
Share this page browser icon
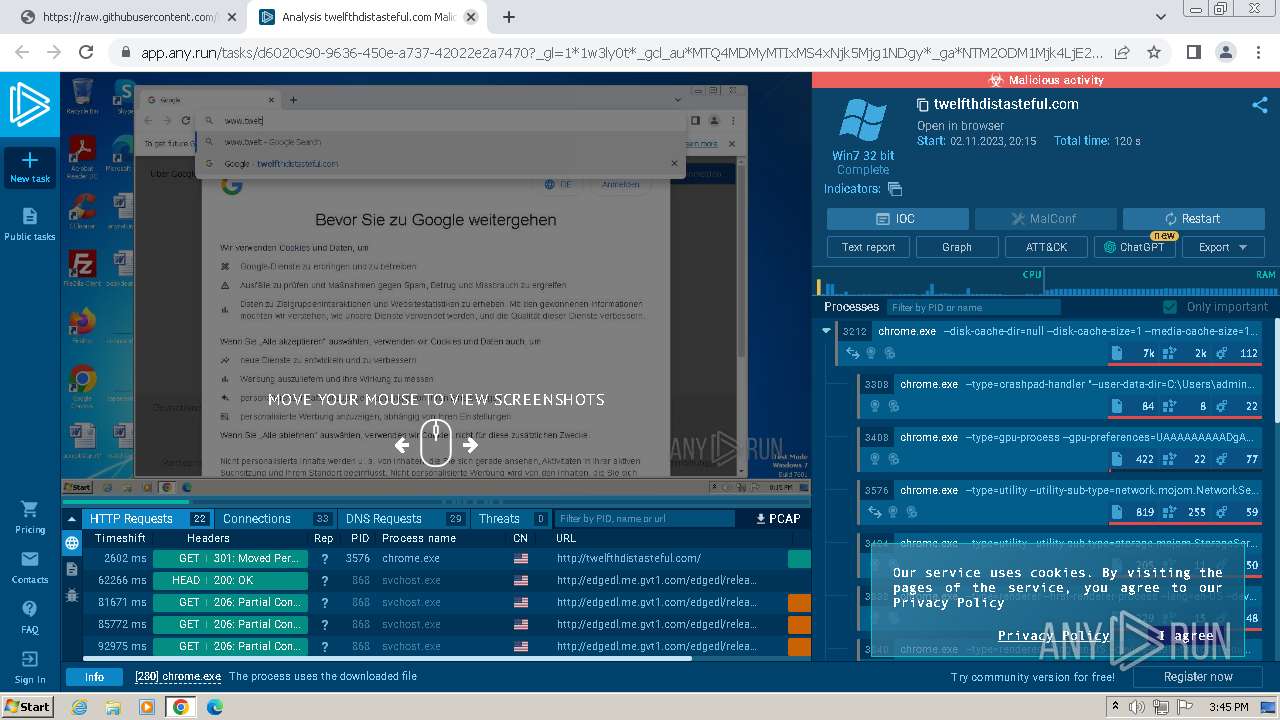pyautogui.click(x=1122, y=52)
